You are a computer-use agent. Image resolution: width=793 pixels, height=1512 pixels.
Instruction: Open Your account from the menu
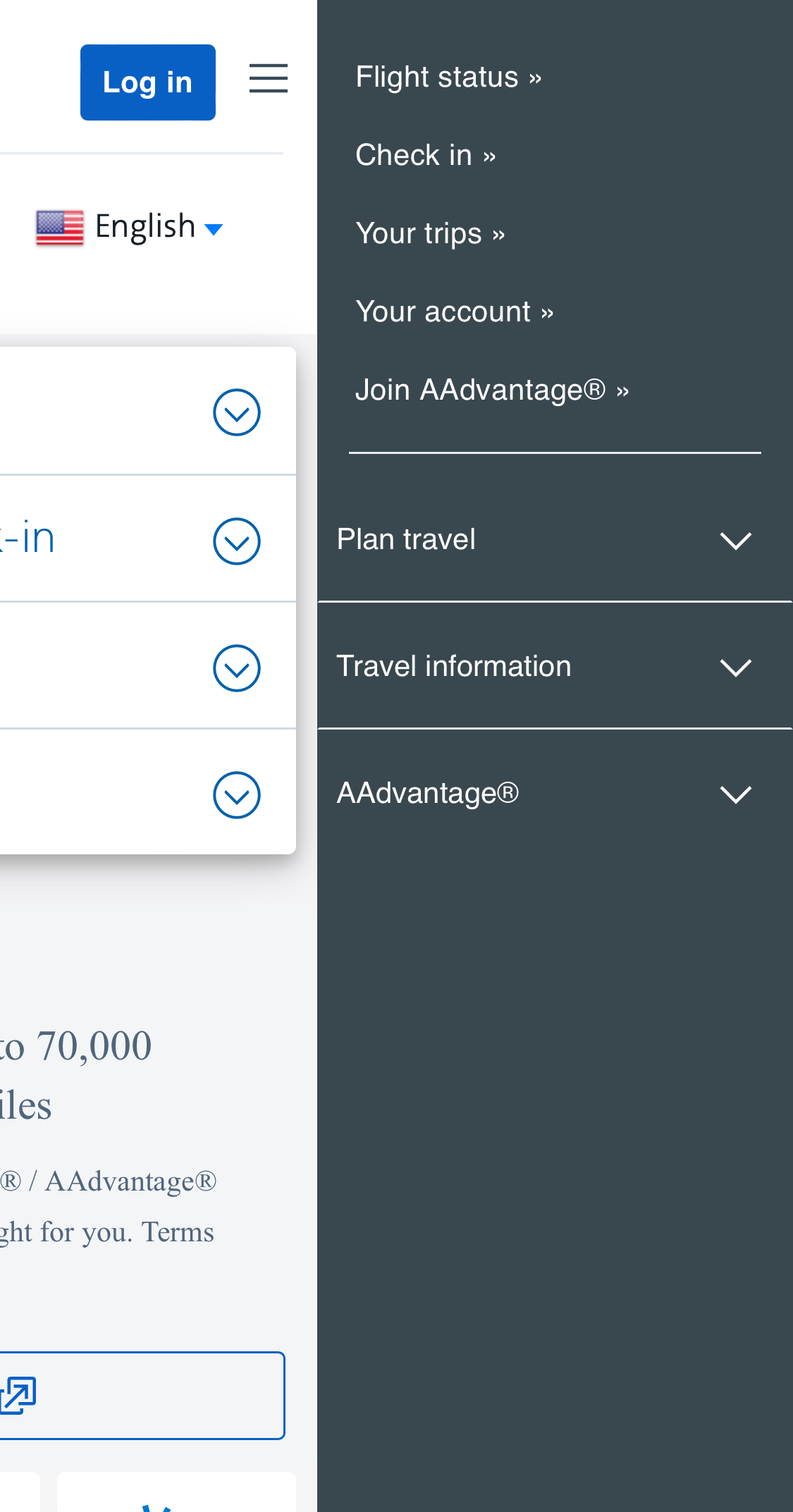tap(455, 312)
